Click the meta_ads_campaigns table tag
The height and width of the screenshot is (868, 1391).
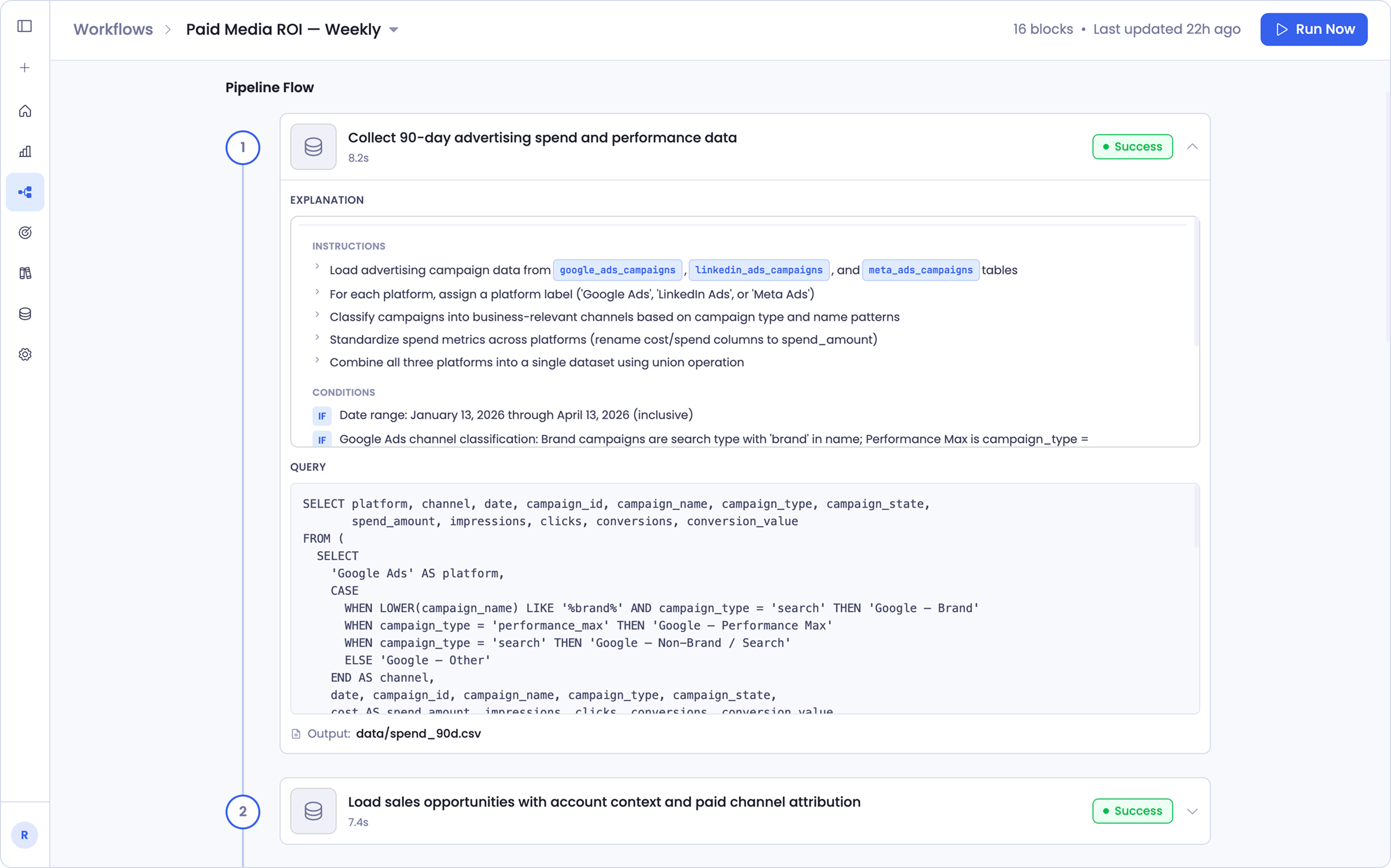[x=921, y=270]
